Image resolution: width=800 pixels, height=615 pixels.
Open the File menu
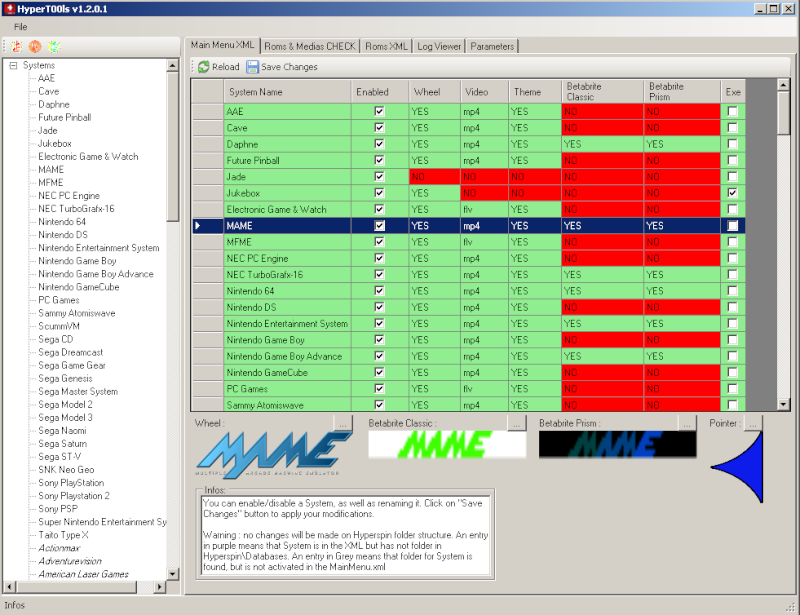[20, 27]
